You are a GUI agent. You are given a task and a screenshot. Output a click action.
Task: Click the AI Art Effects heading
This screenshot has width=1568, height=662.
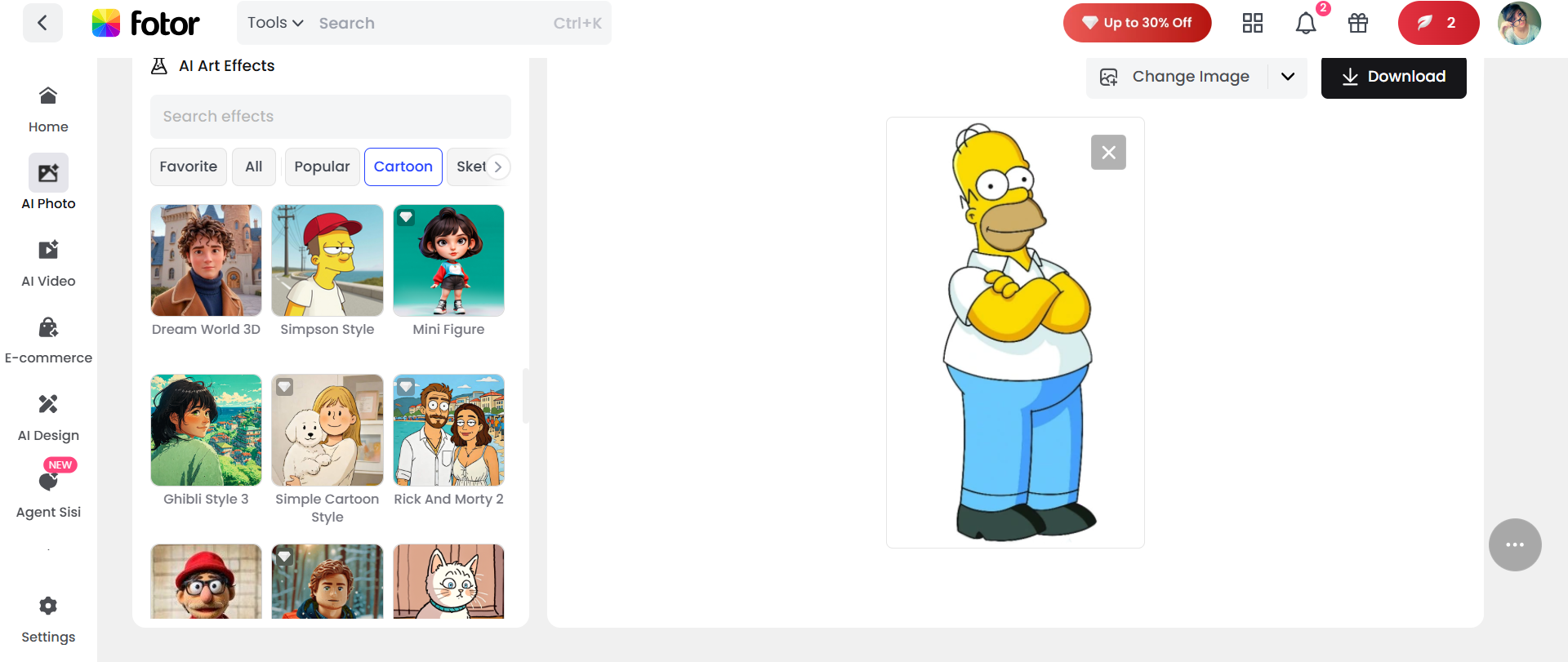227,66
